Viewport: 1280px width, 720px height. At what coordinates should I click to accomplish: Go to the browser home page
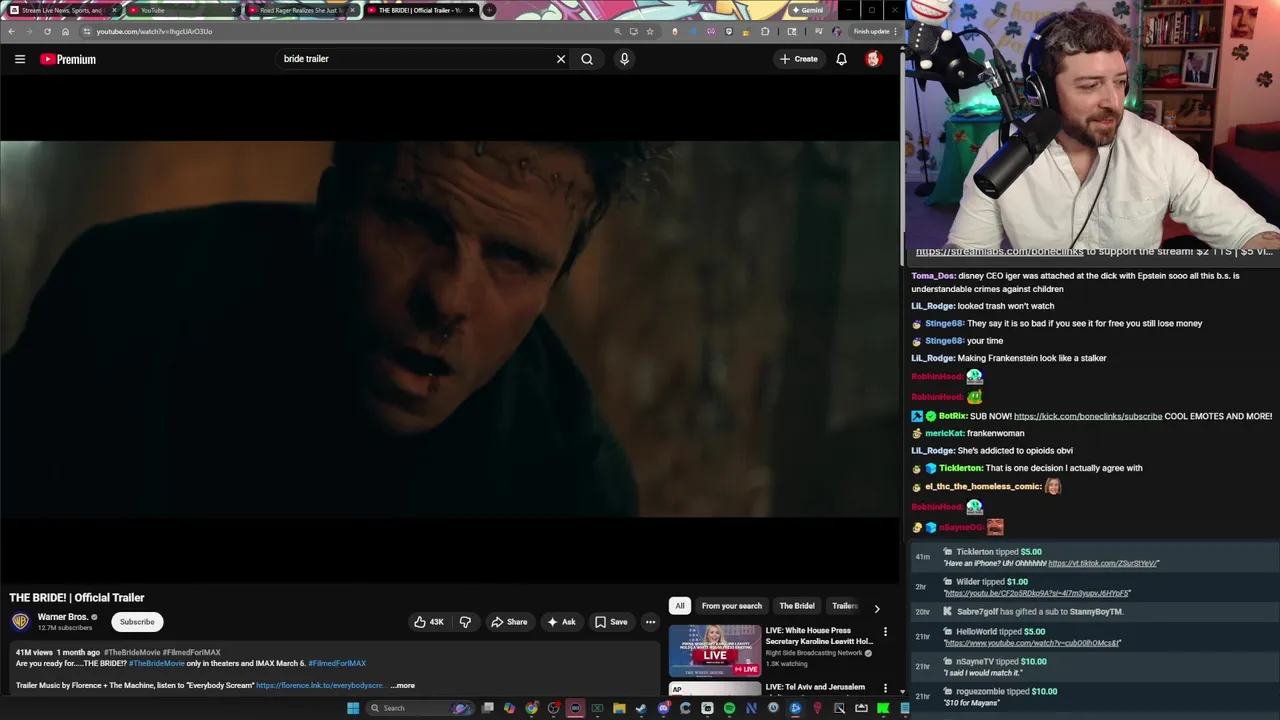tap(65, 31)
